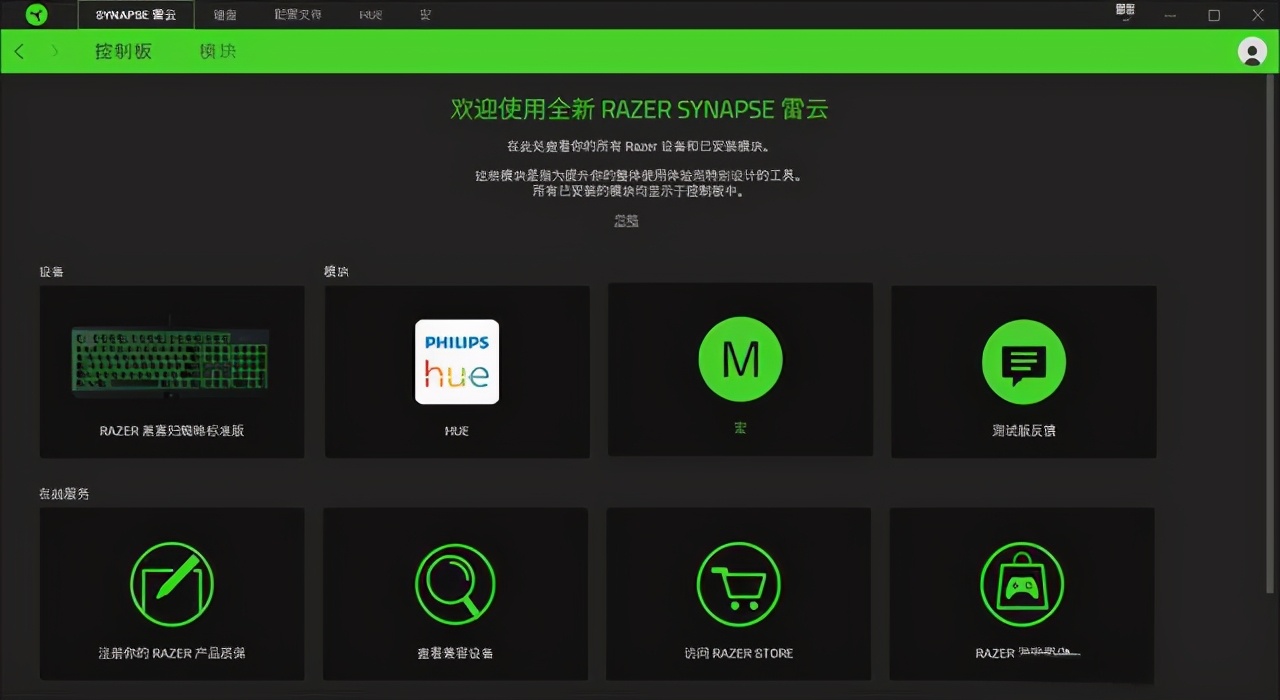Screen dimensions: 1280x700
Task: Select the magnifying glass device search icon
Action: click(456, 584)
